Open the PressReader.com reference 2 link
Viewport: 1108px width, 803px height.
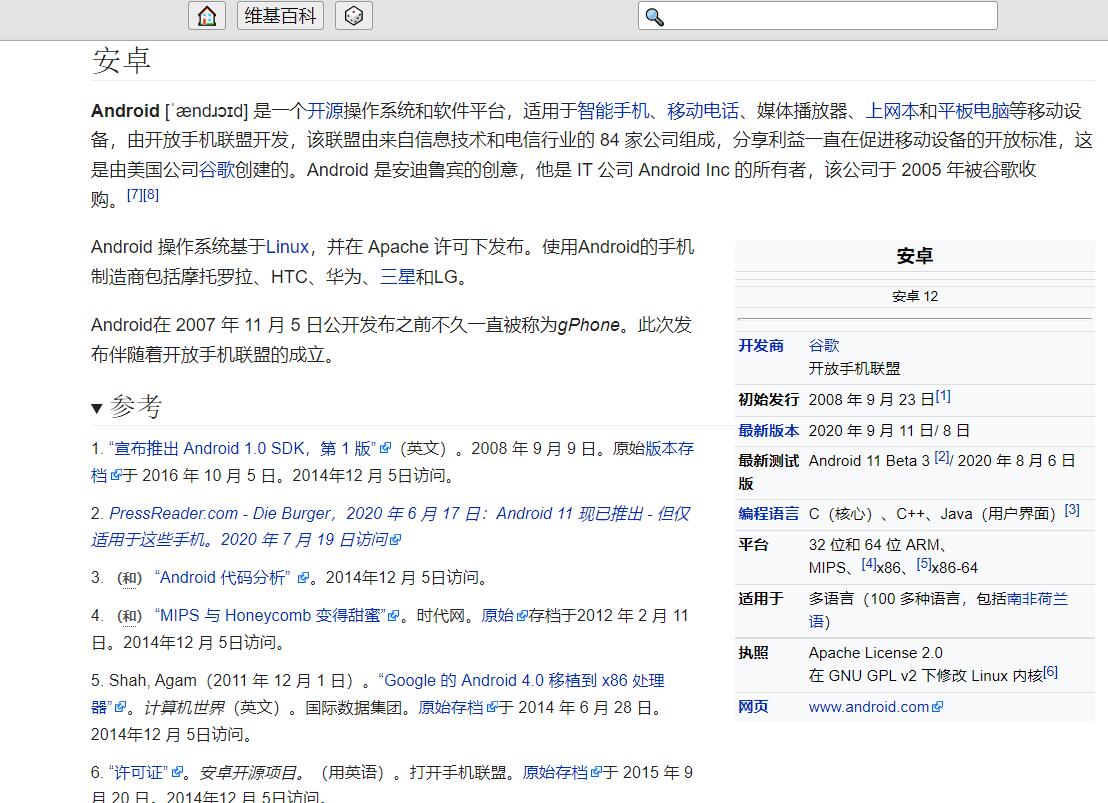click(390, 527)
